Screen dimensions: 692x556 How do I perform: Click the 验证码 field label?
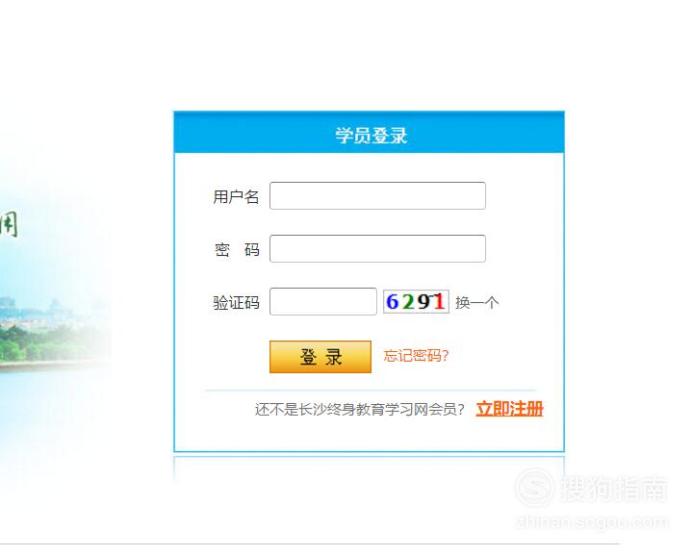coord(236,303)
